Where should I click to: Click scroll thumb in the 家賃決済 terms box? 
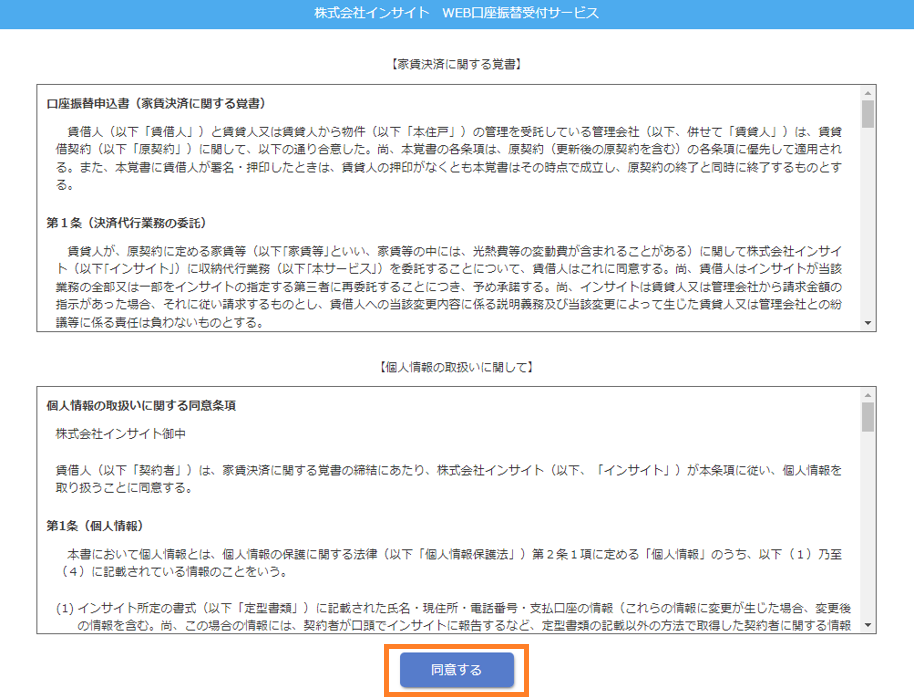[x=867, y=114]
